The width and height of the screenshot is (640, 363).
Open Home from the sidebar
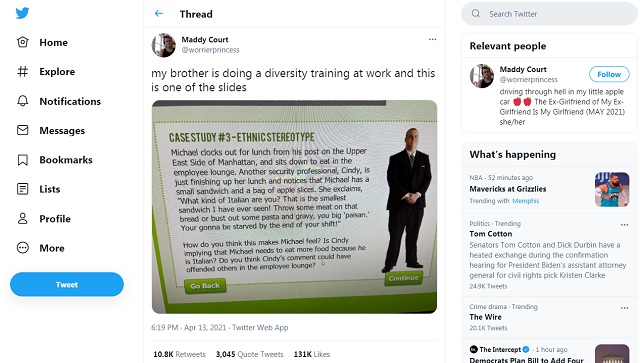click(x=42, y=42)
